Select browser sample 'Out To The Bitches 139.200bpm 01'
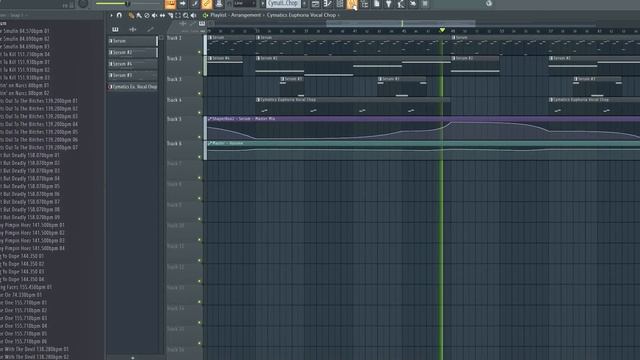Image resolution: width=640 pixels, height=360 pixels. point(39,101)
